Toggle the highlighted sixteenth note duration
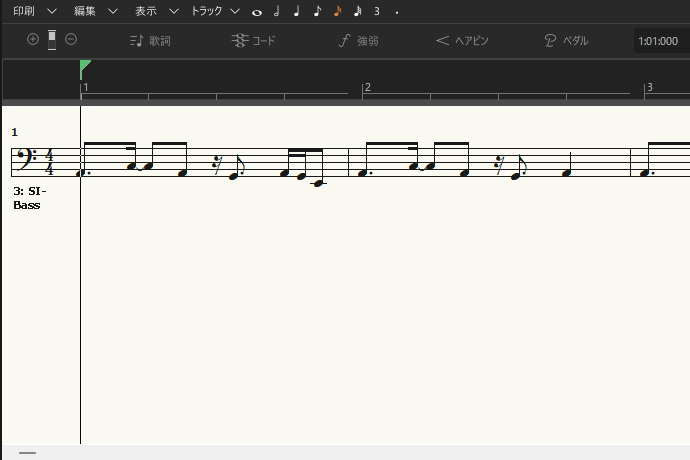The image size is (690, 460). tap(337, 11)
